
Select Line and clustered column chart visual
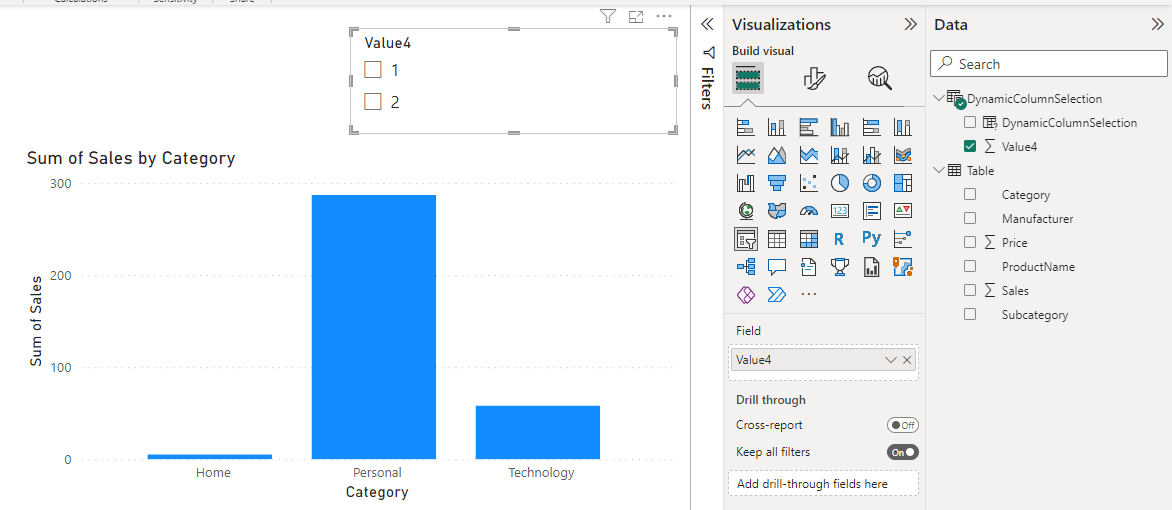pos(871,155)
